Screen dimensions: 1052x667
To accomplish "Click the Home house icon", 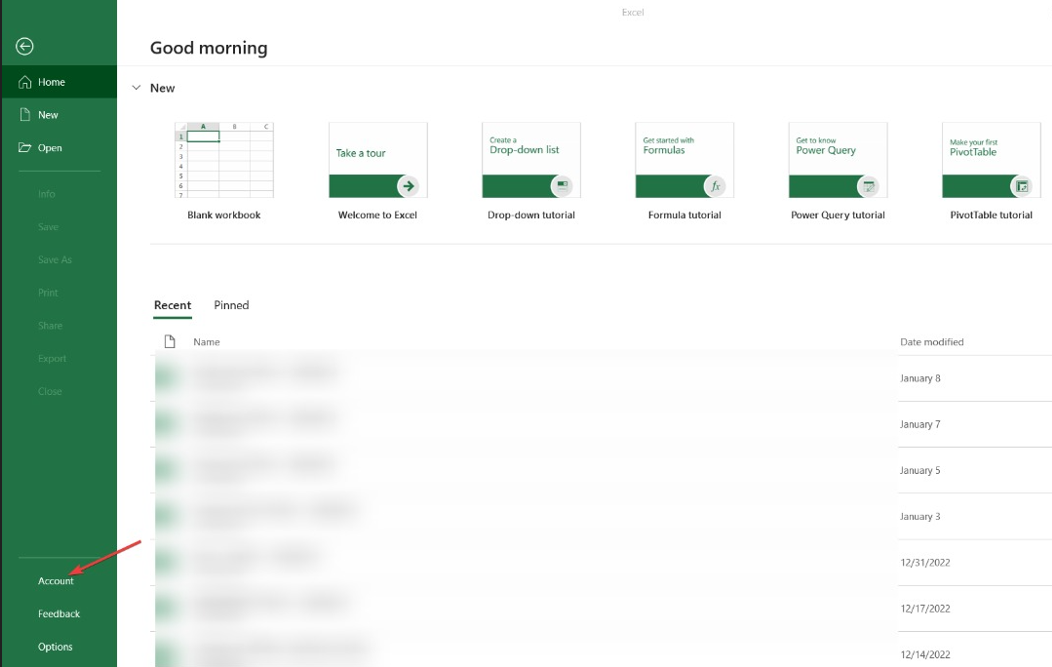I will coord(25,82).
